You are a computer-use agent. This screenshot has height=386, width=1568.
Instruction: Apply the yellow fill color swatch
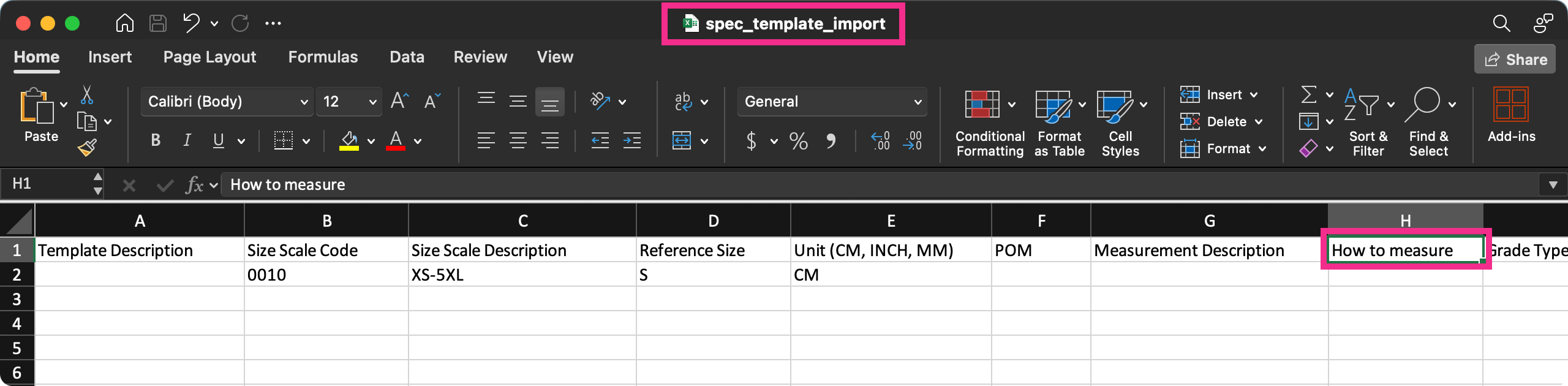[349, 141]
